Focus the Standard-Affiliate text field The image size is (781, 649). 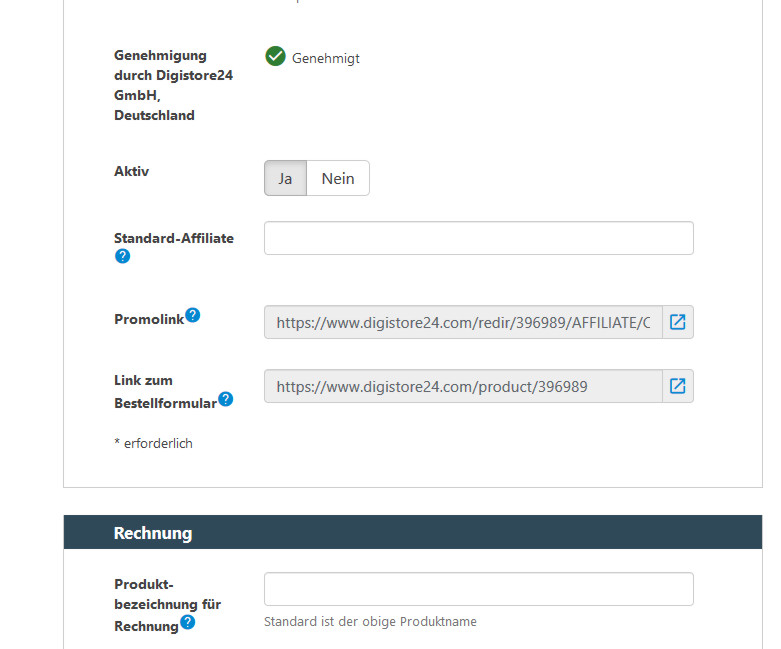478,238
